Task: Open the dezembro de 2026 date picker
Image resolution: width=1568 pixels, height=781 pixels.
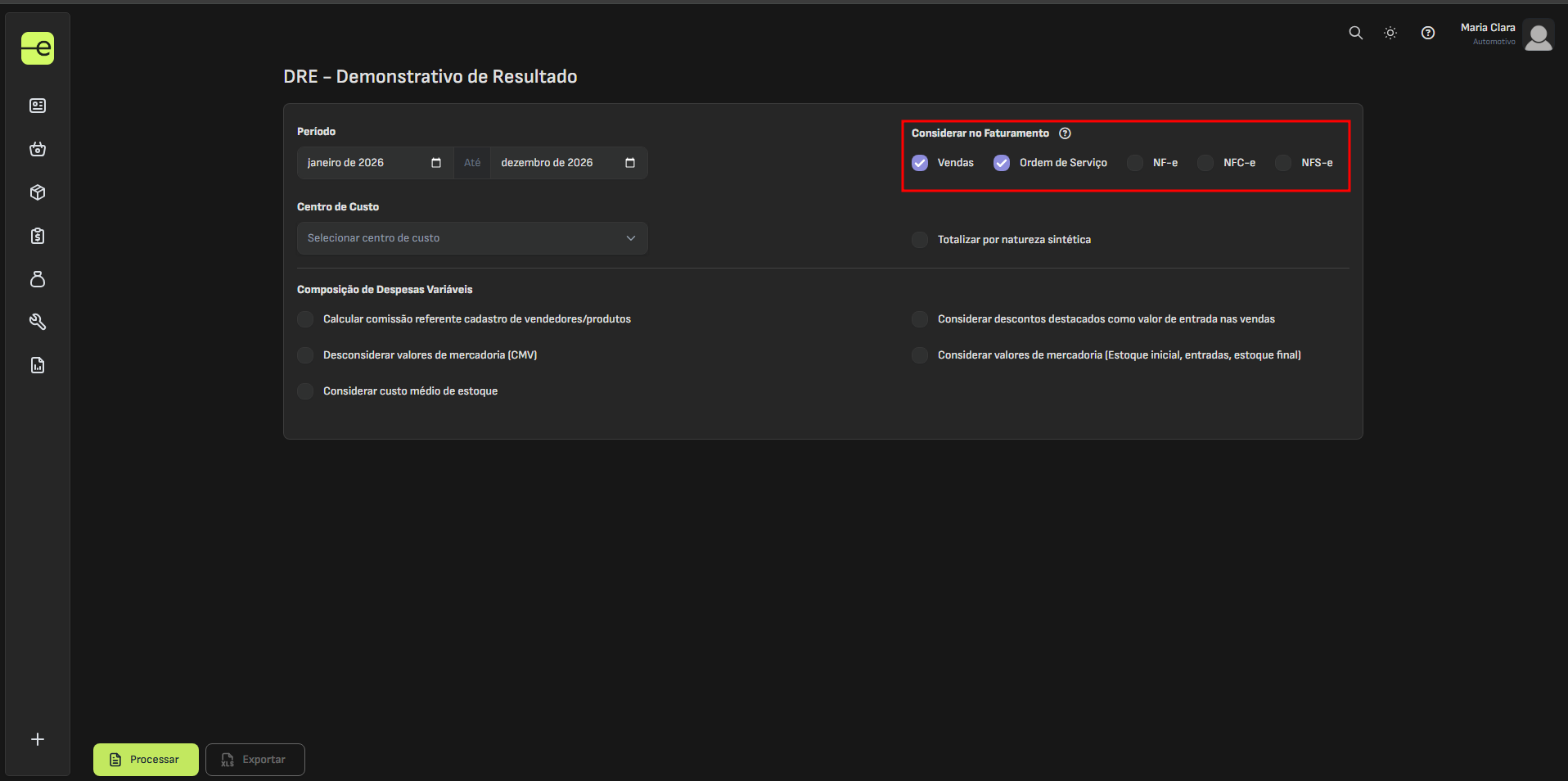Action: tap(629, 162)
